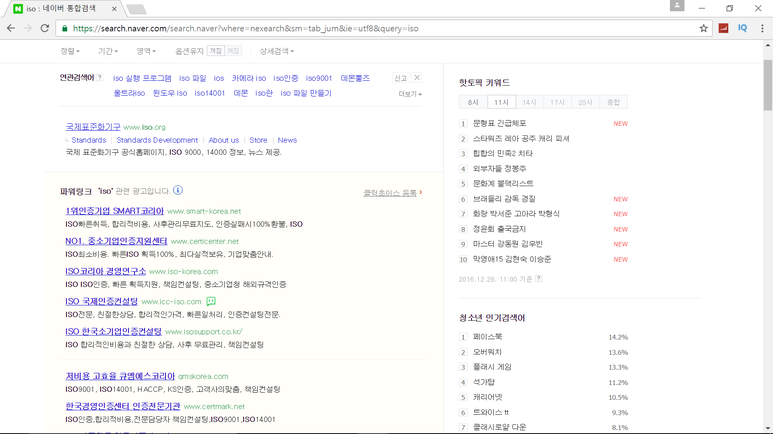Open the 기간 period dropdown
This screenshot has width=773, height=434.
[x=107, y=51]
